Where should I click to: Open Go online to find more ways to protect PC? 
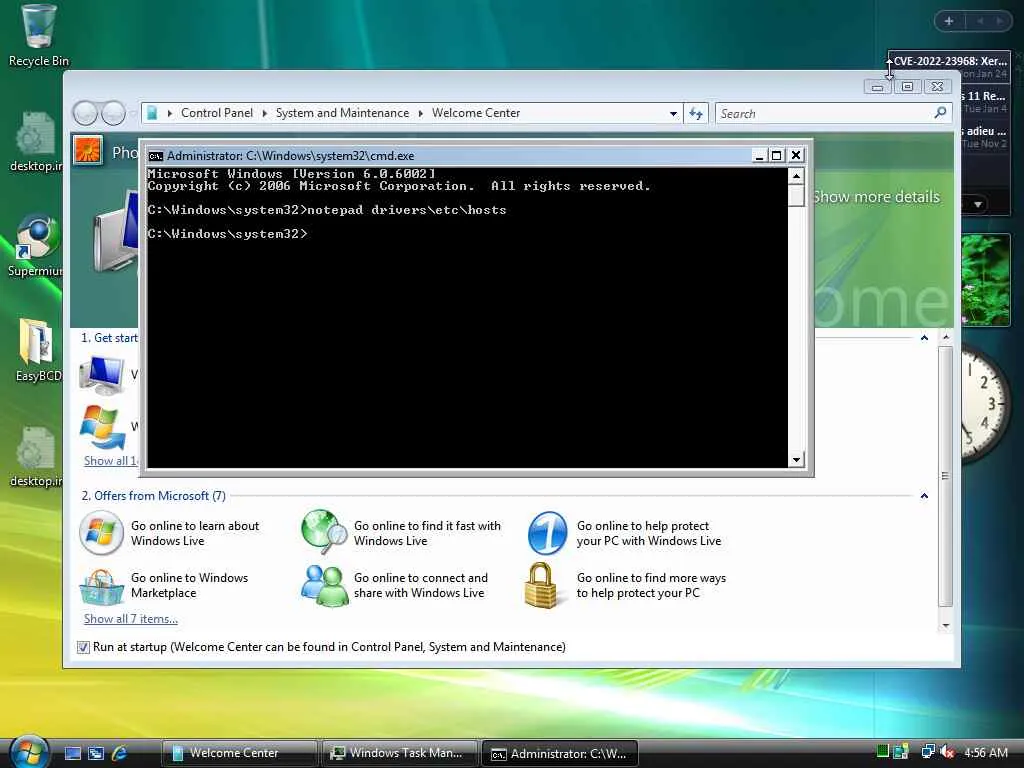(x=651, y=585)
